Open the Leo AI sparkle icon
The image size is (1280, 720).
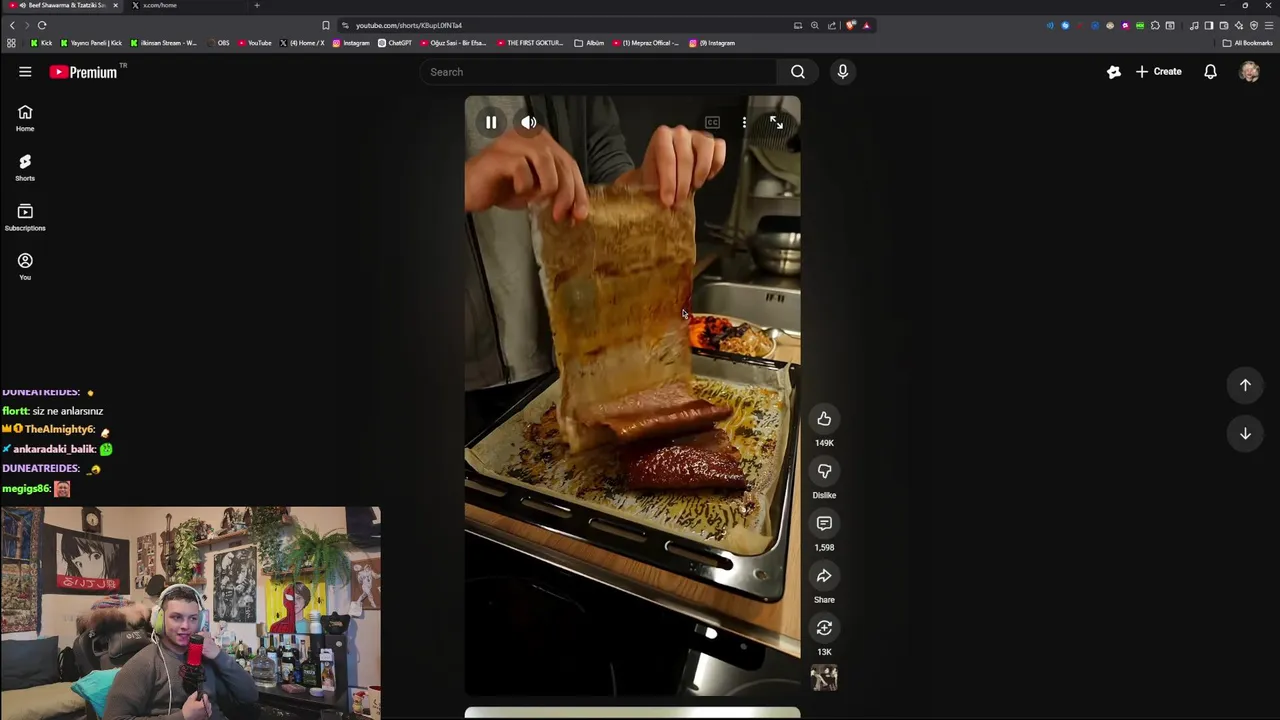1239,25
